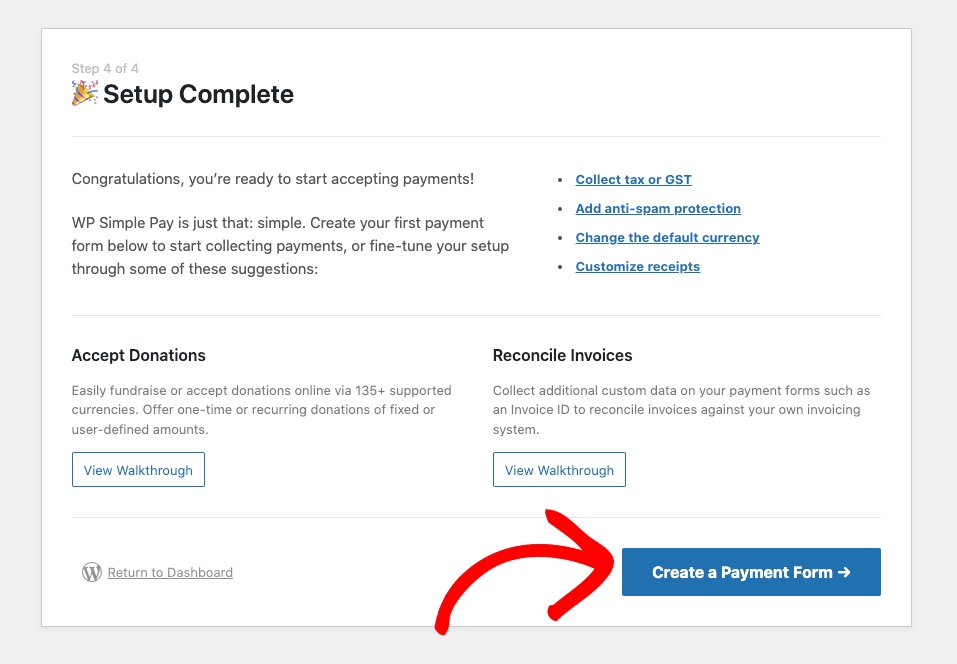This screenshot has height=664, width=957.
Task: Open the Collect tax or GST link
Action: (x=633, y=180)
